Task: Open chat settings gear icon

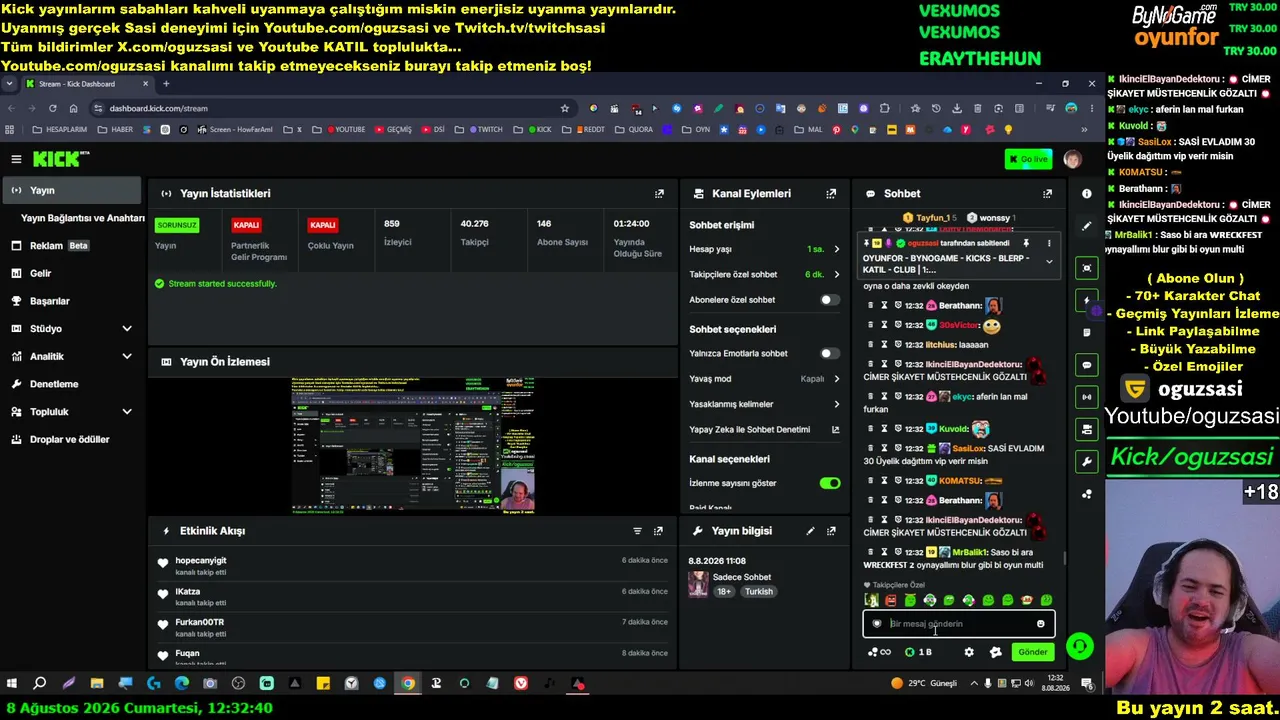Action: coord(969,652)
